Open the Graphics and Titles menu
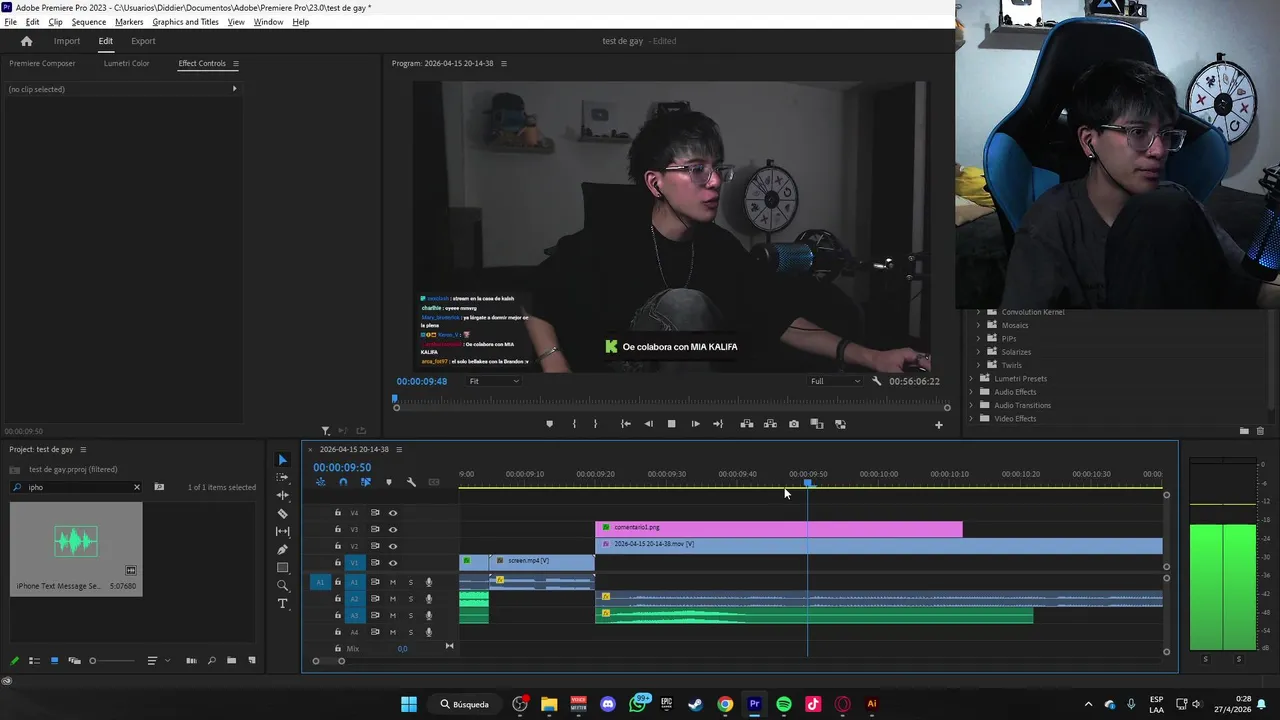 185,22
